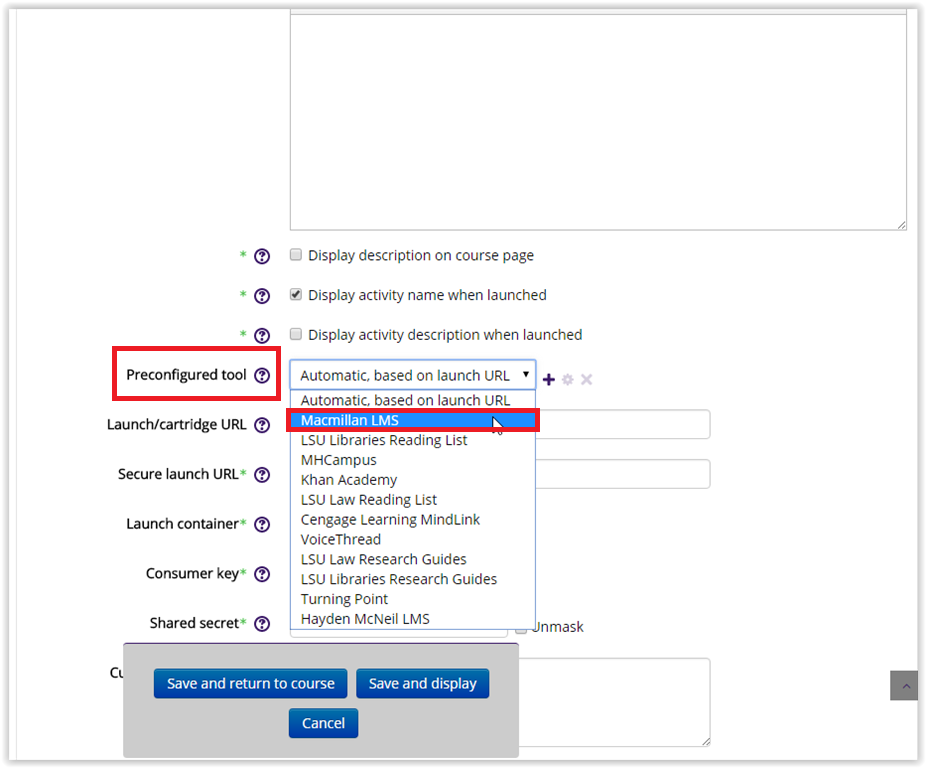Viewport: 926px width, 768px height.
Task: Click Save and display button
Action: click(x=423, y=684)
